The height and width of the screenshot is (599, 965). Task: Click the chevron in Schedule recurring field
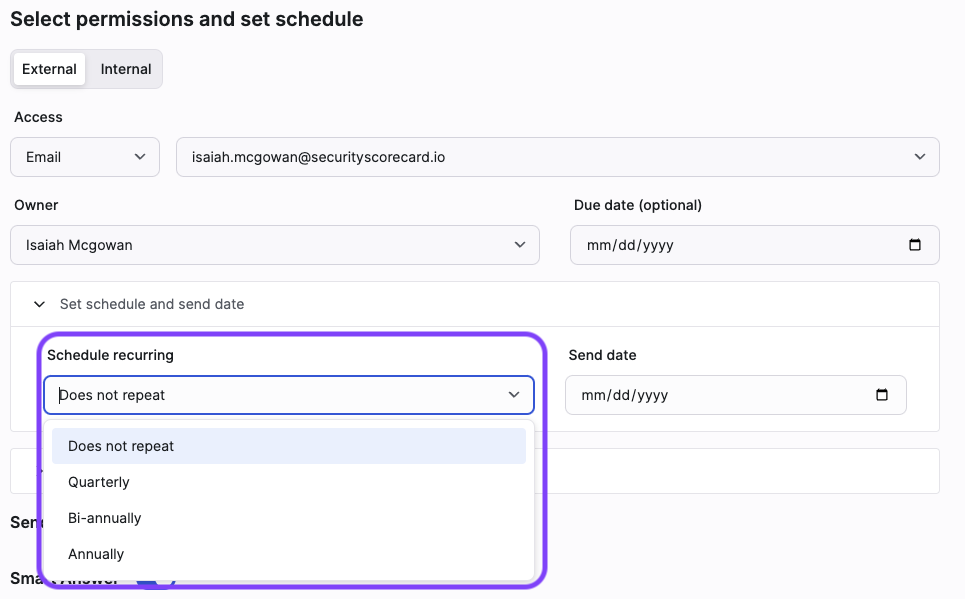pyautogui.click(x=514, y=395)
